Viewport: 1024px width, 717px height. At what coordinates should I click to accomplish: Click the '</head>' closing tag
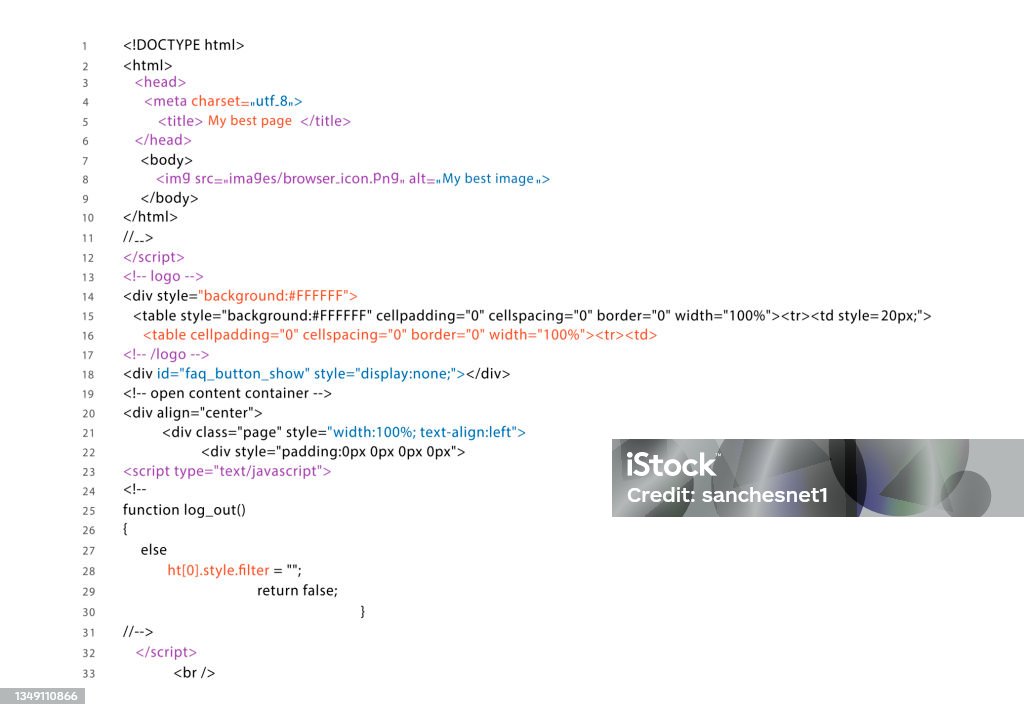[163, 140]
